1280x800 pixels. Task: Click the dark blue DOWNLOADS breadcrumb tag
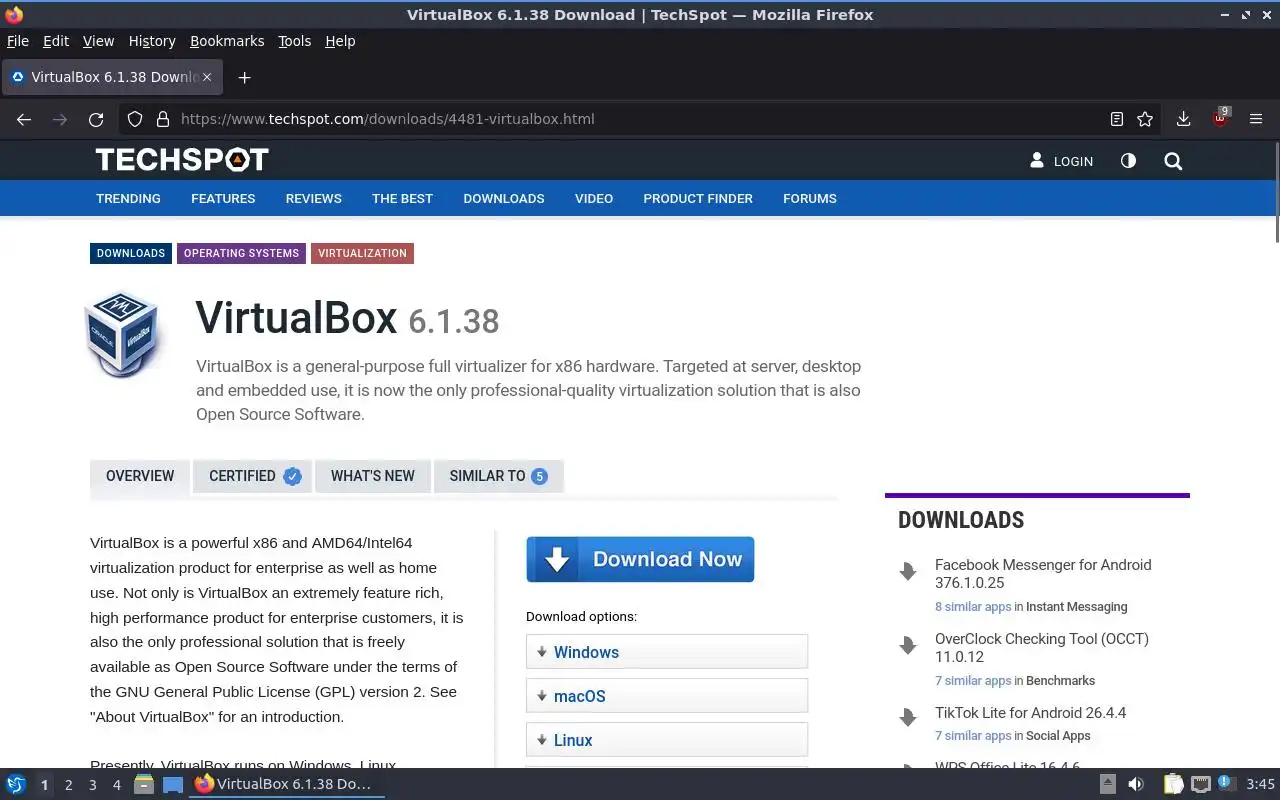coord(131,253)
